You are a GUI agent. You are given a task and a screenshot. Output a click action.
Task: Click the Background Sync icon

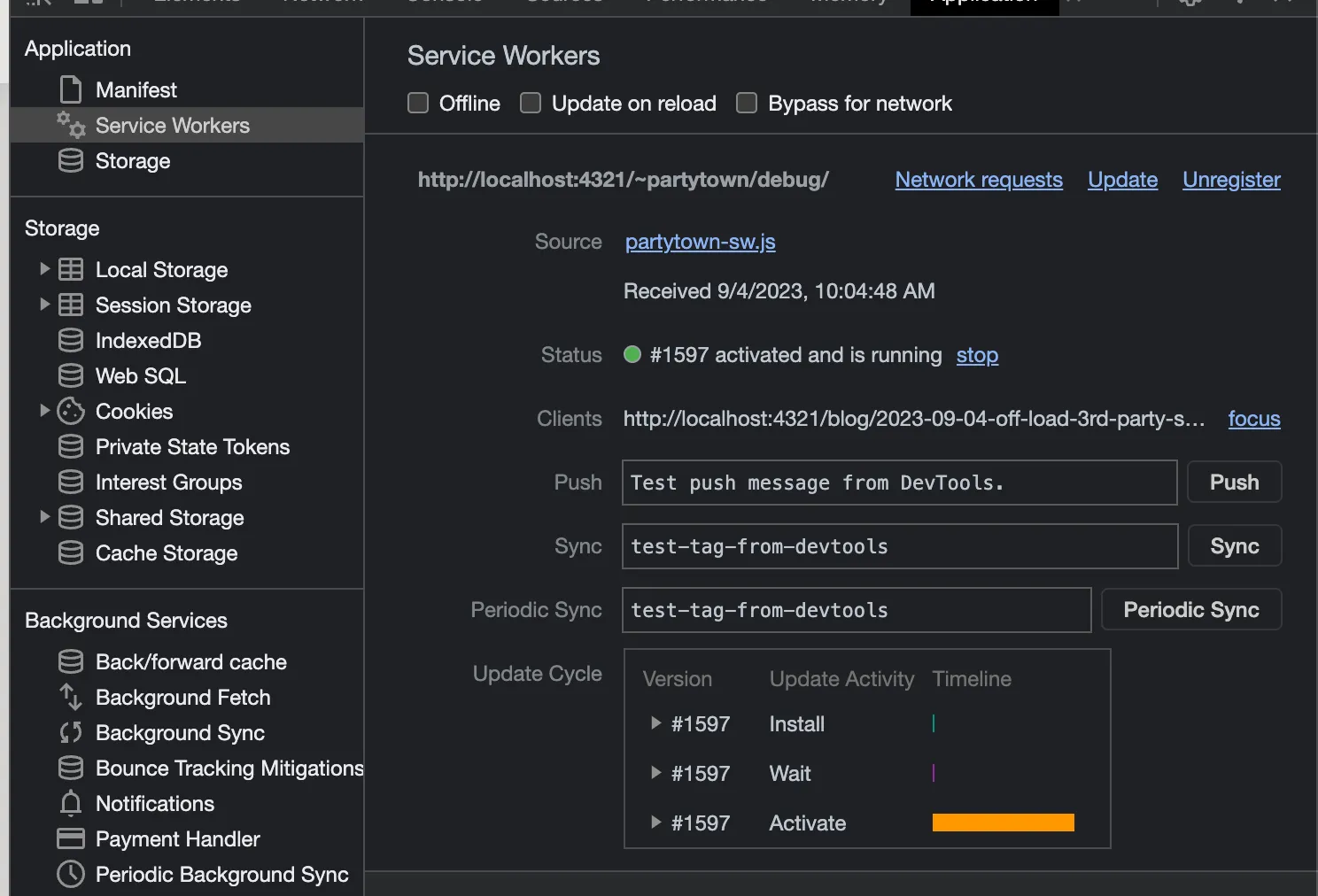pyautogui.click(x=71, y=733)
